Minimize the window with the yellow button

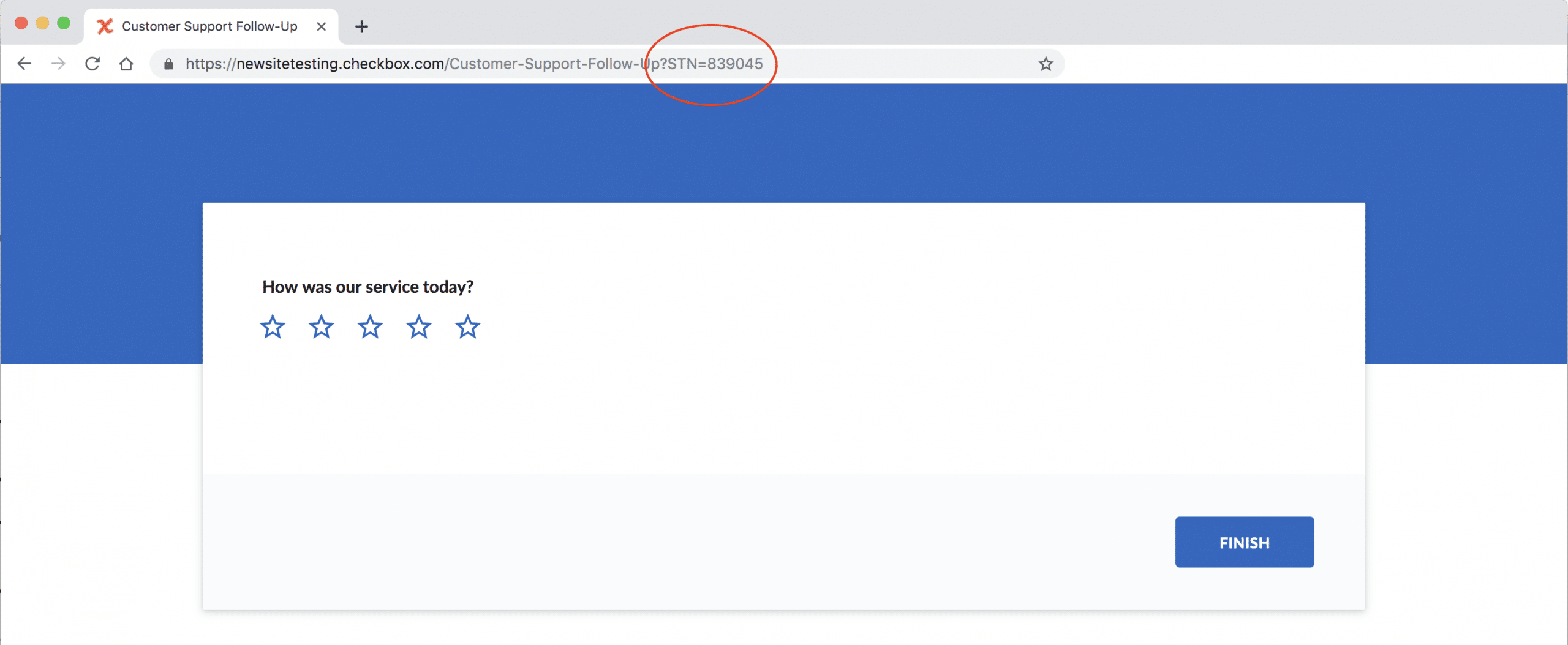42,23
